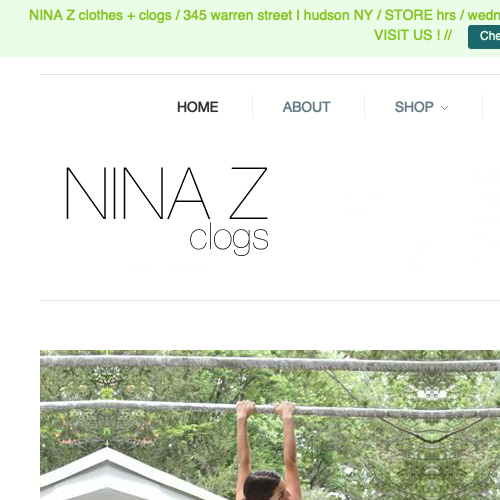Expand the chevron next to SHOP

click(444, 108)
